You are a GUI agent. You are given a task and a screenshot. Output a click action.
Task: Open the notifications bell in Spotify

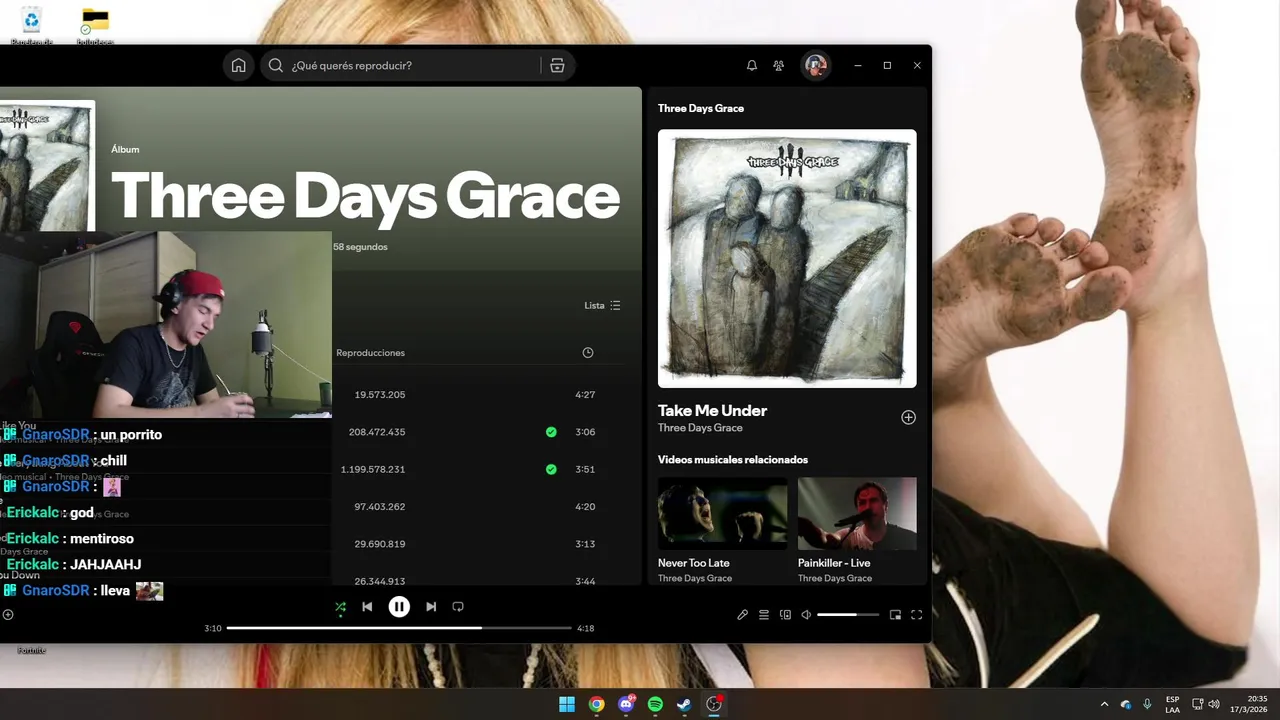(752, 65)
